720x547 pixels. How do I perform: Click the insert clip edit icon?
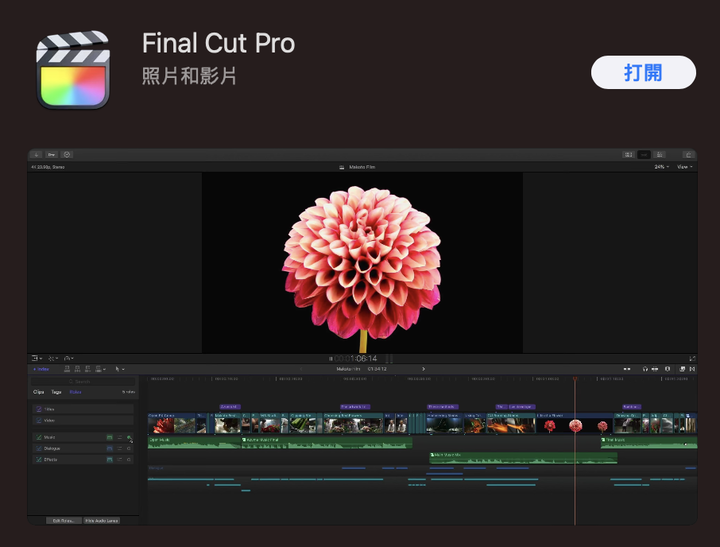[77, 369]
